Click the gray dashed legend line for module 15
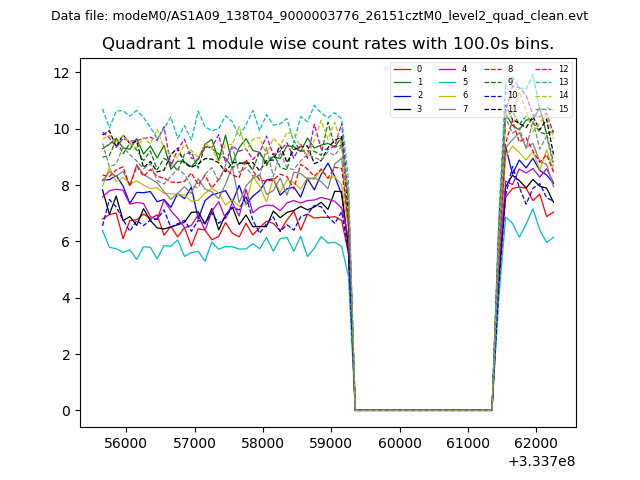The image size is (640, 480). (541, 108)
